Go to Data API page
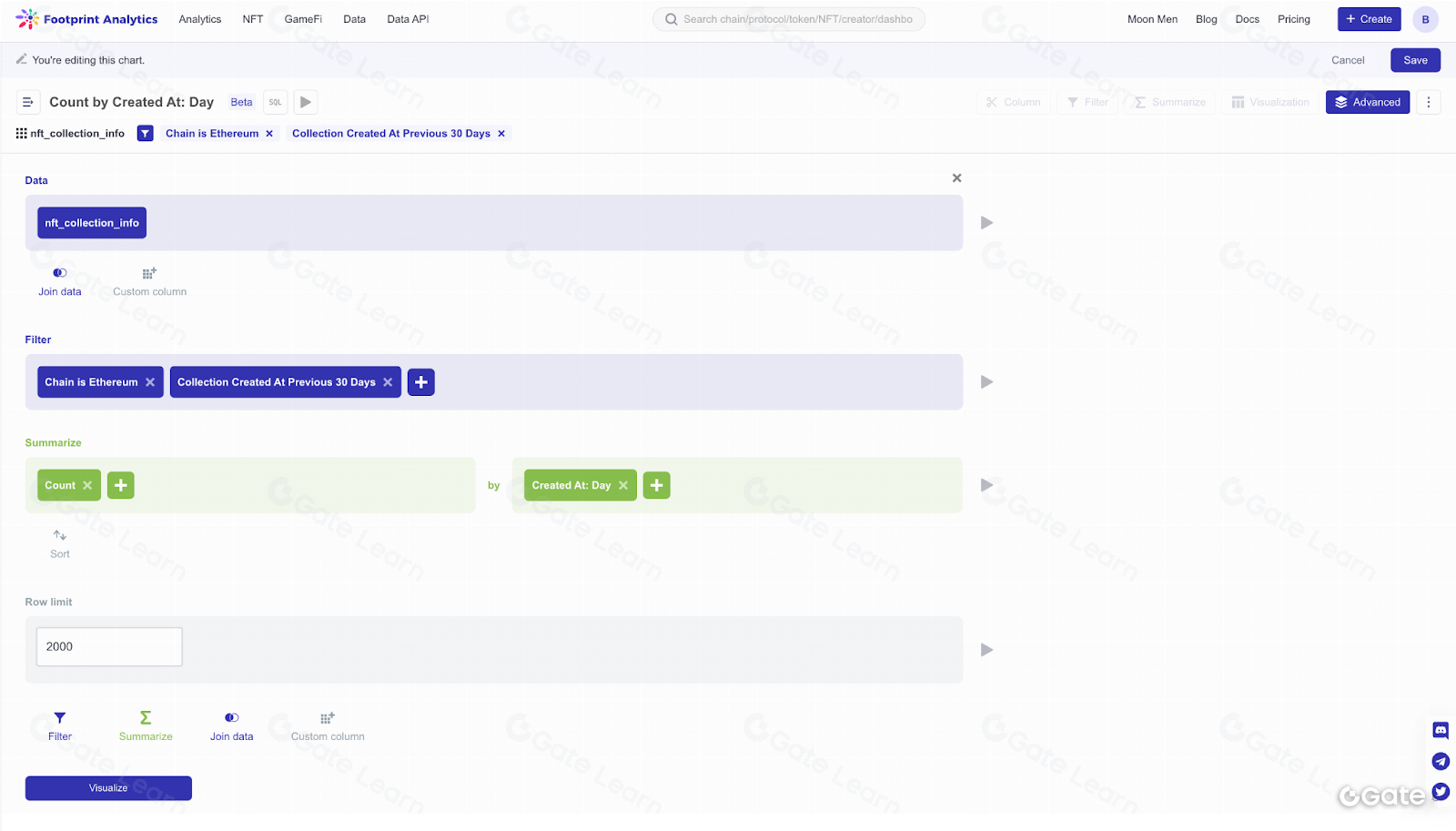The width and height of the screenshot is (1456, 831). click(408, 19)
